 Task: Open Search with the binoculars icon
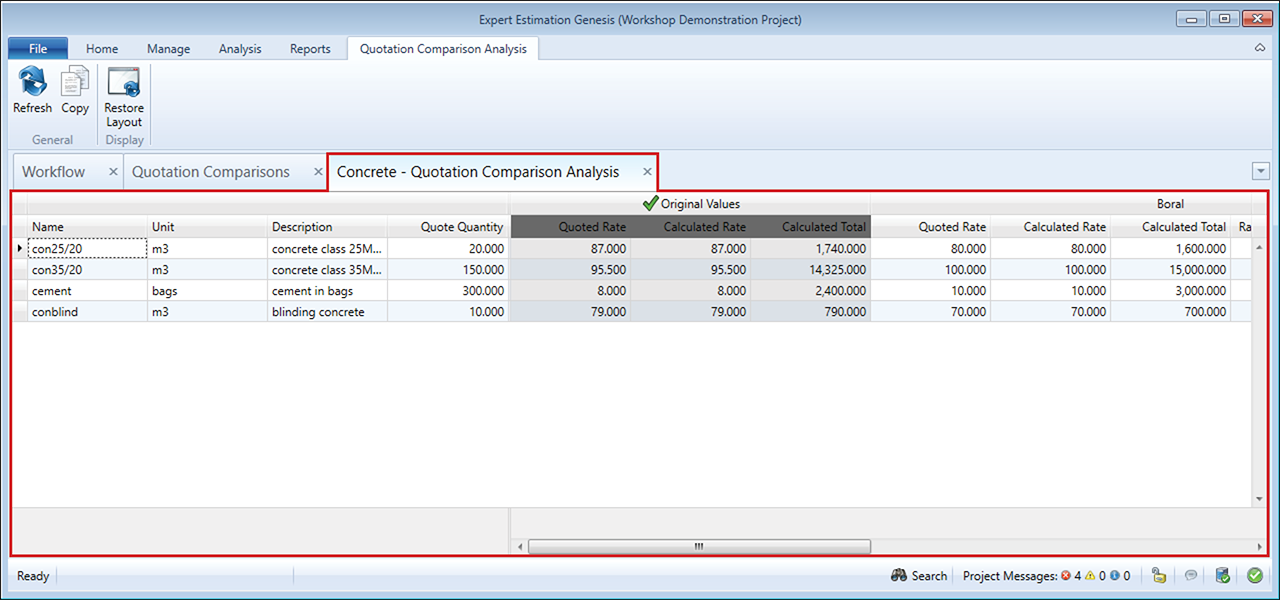tap(899, 576)
